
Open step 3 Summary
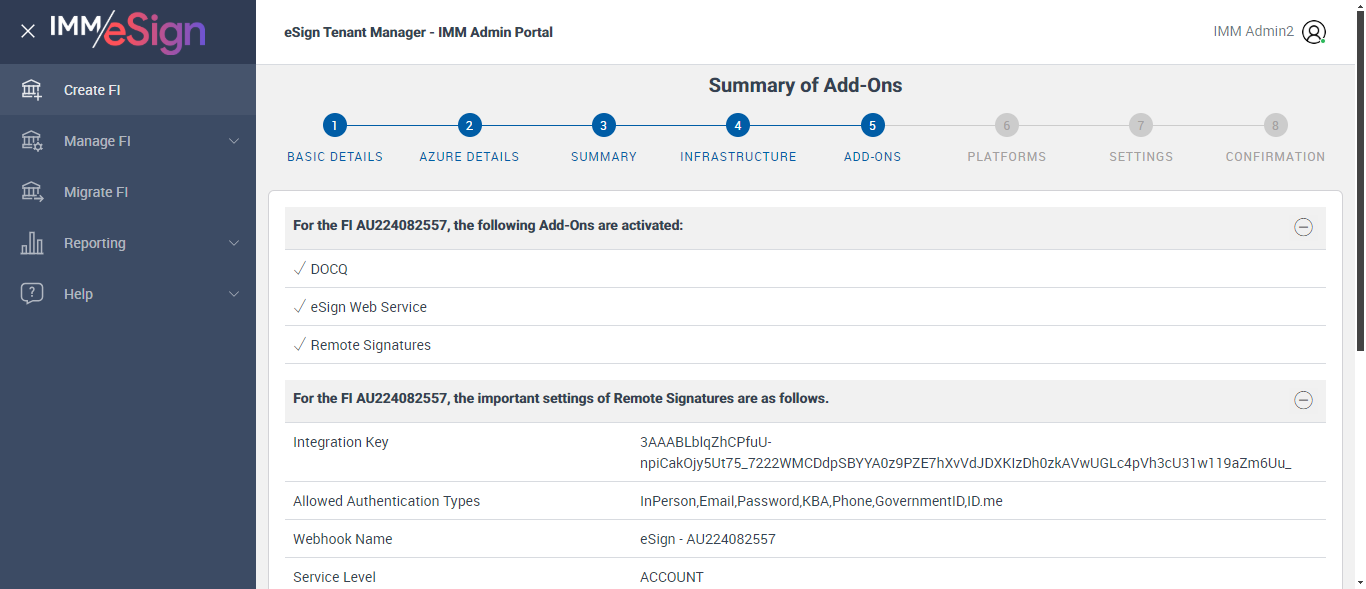[603, 126]
